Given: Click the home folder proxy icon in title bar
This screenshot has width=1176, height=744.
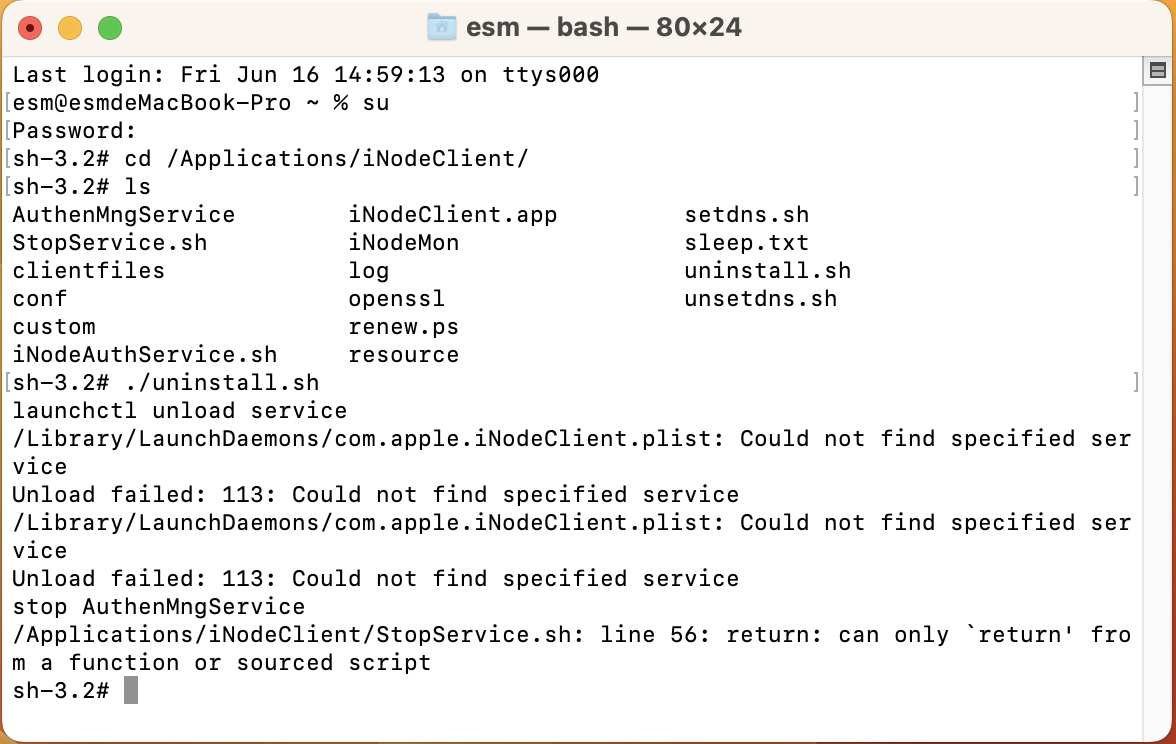Looking at the screenshot, I should (x=442, y=28).
